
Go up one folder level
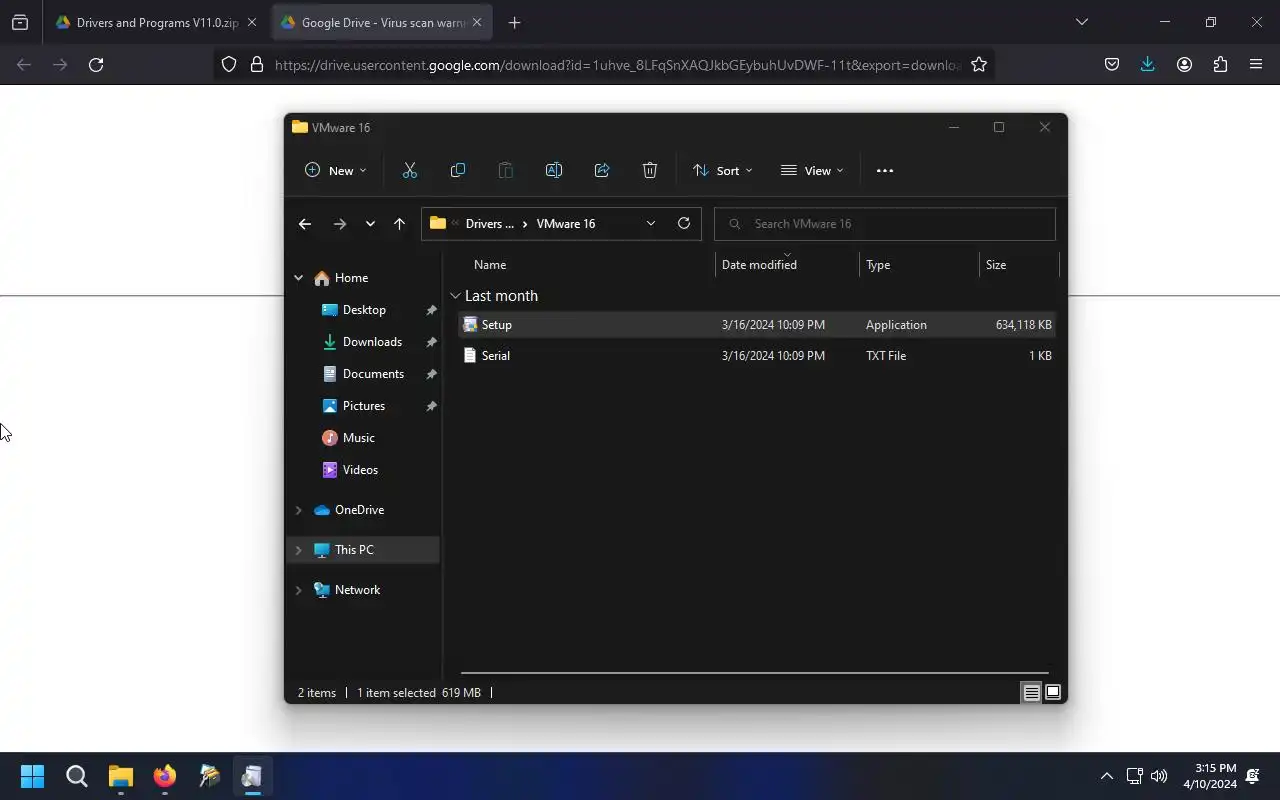click(399, 224)
